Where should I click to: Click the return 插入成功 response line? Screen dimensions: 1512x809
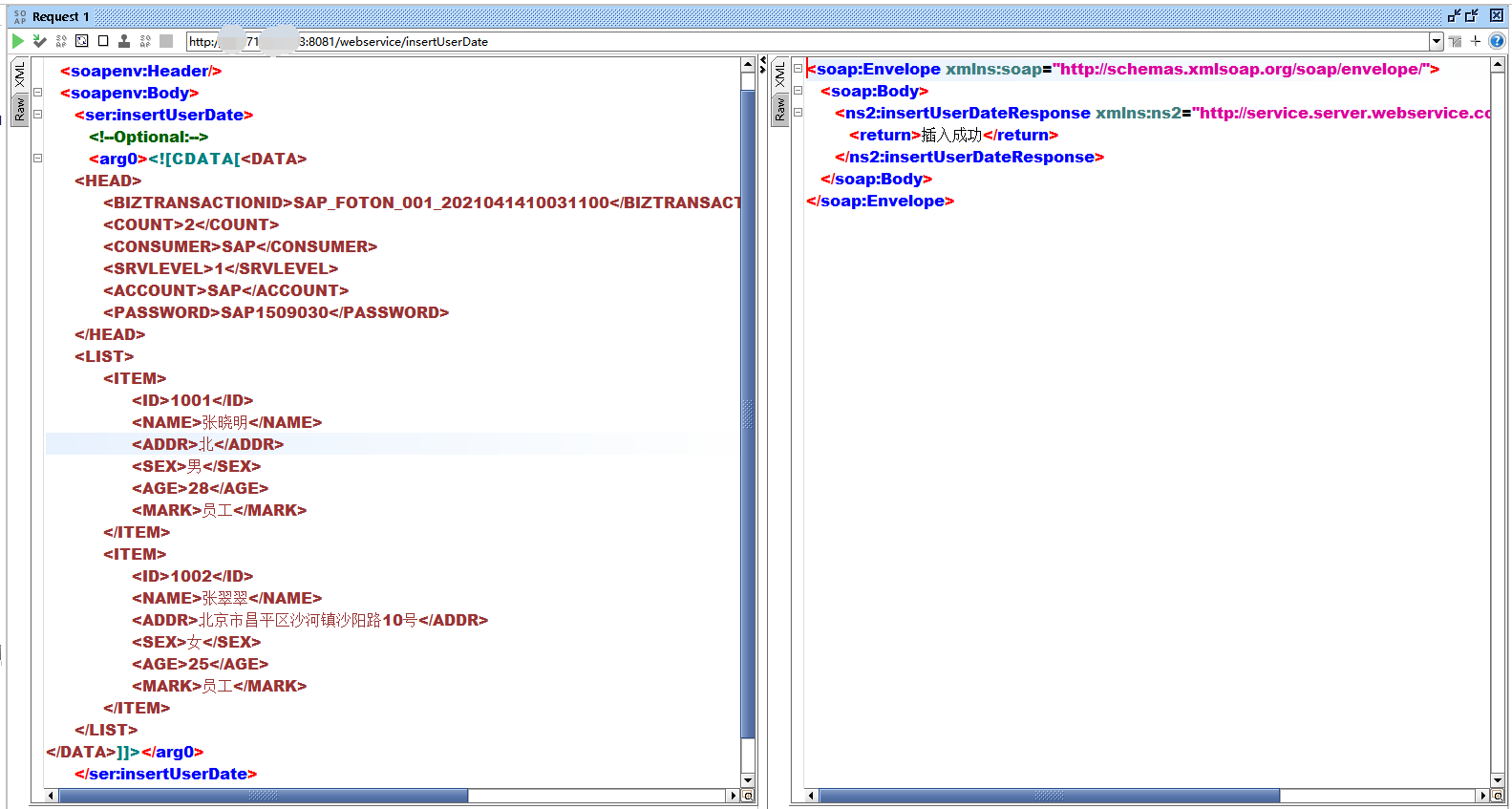coord(954,135)
